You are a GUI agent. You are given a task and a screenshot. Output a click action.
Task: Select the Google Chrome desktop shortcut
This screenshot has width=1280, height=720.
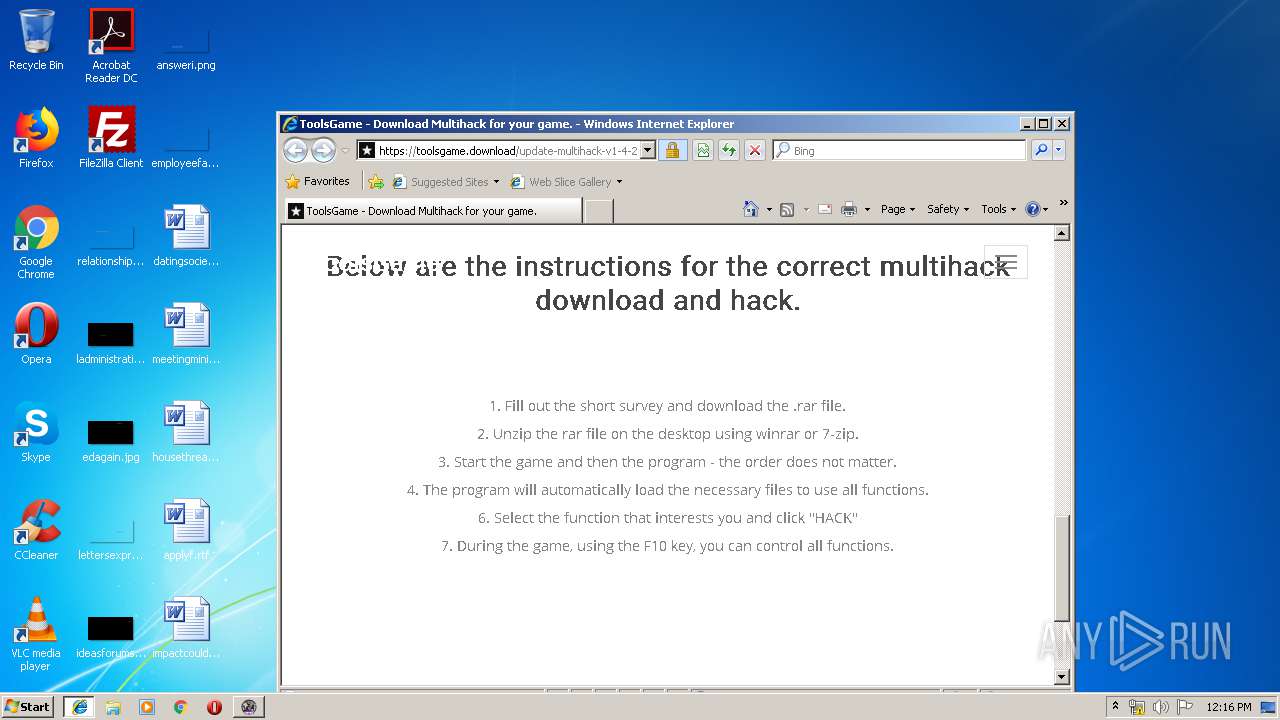tap(36, 242)
